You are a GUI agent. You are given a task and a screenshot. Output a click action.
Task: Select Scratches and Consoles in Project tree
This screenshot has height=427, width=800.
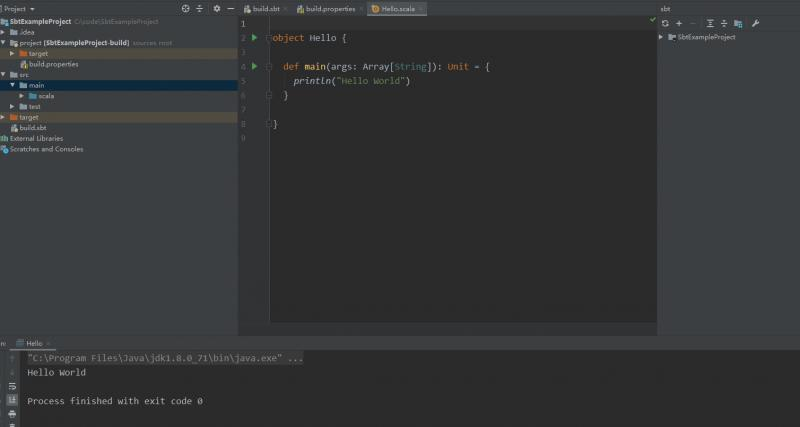tap(46, 149)
